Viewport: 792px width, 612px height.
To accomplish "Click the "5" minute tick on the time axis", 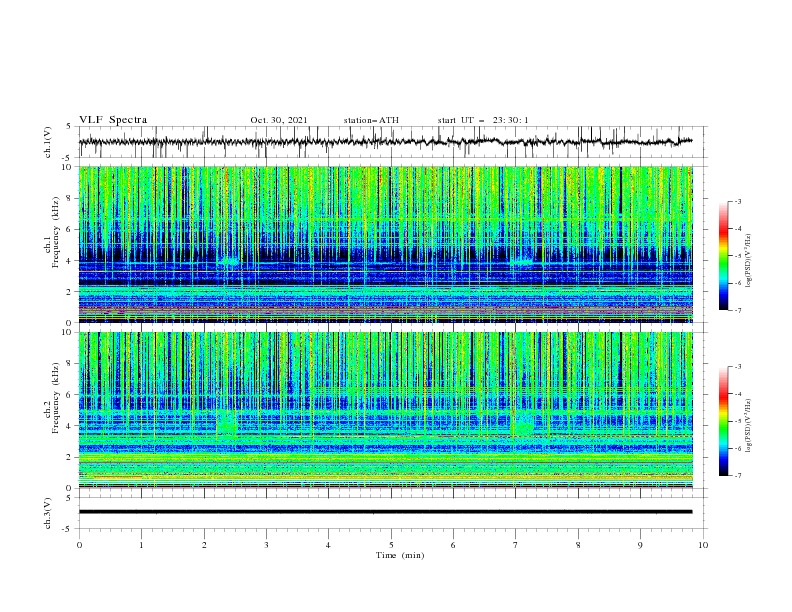I will coord(391,545).
